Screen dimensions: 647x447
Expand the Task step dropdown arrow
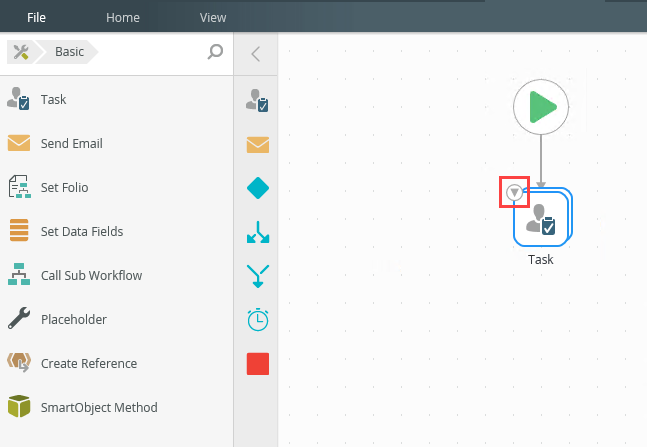[515, 192]
